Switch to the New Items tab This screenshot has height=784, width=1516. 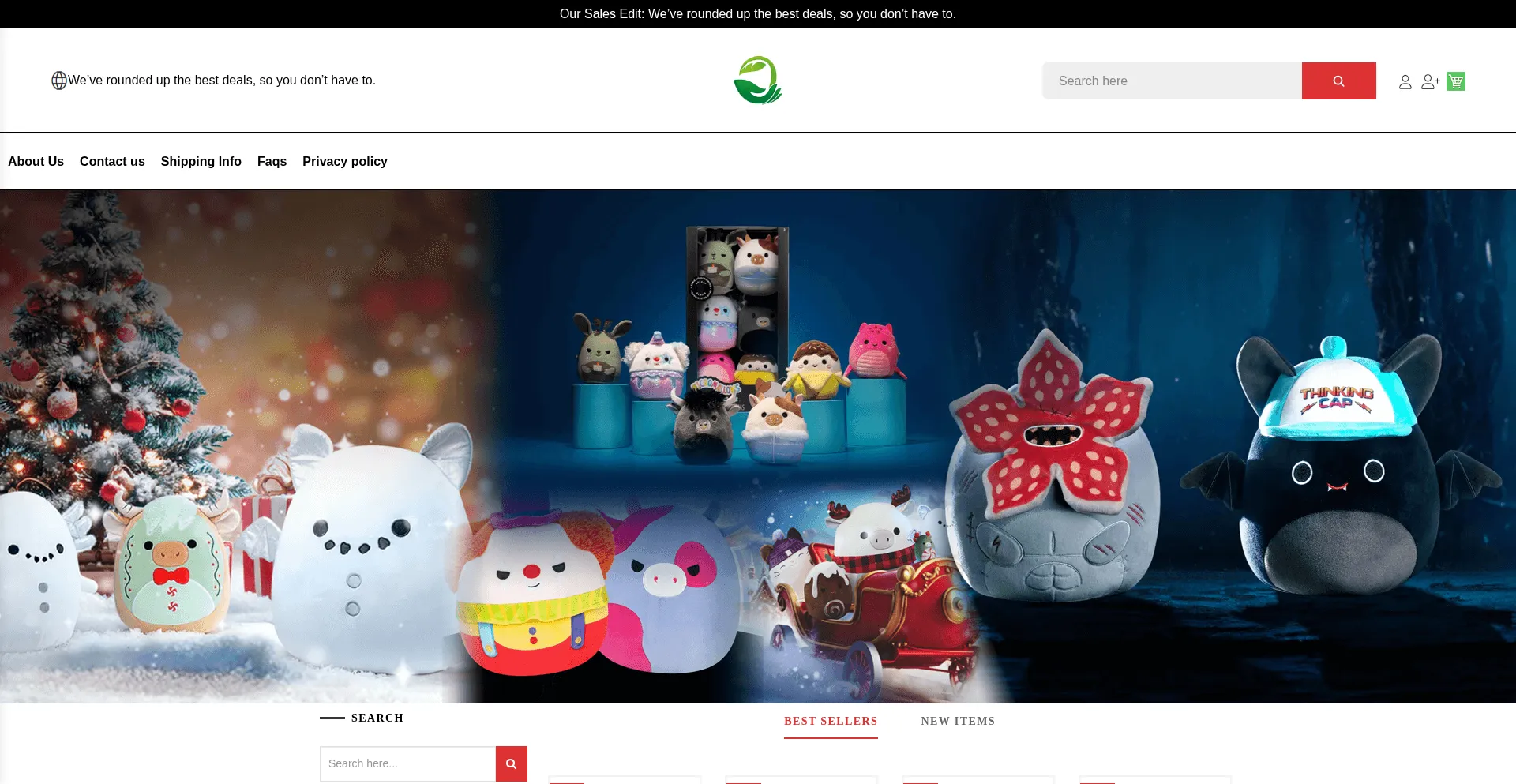point(958,722)
